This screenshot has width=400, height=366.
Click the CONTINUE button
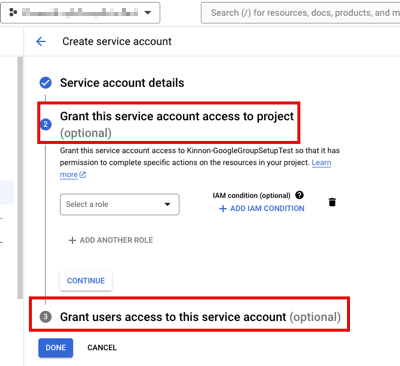click(x=86, y=281)
